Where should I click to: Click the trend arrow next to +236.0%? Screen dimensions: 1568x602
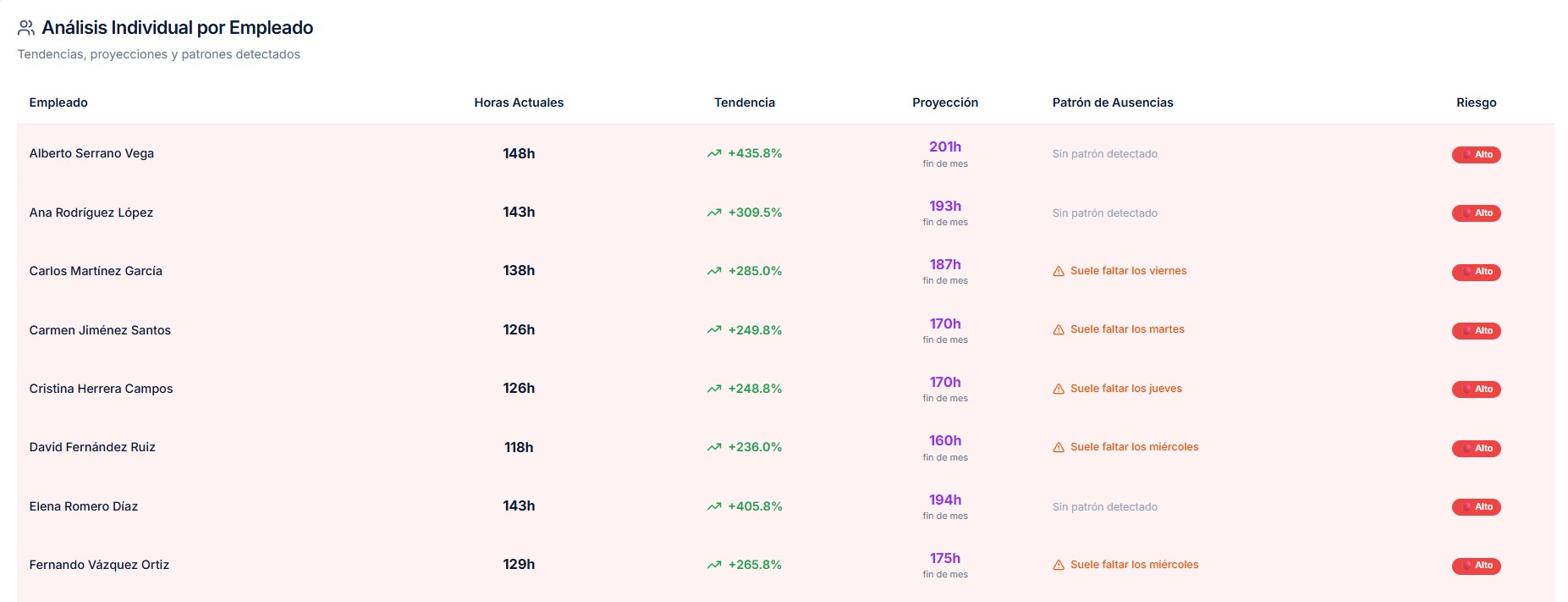click(714, 448)
